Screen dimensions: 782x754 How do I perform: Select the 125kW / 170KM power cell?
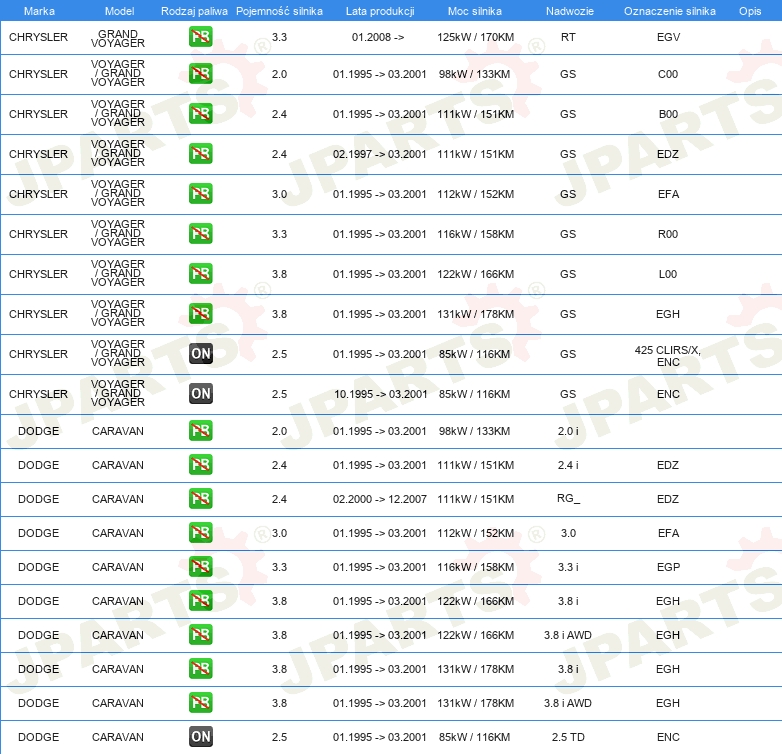(x=475, y=38)
